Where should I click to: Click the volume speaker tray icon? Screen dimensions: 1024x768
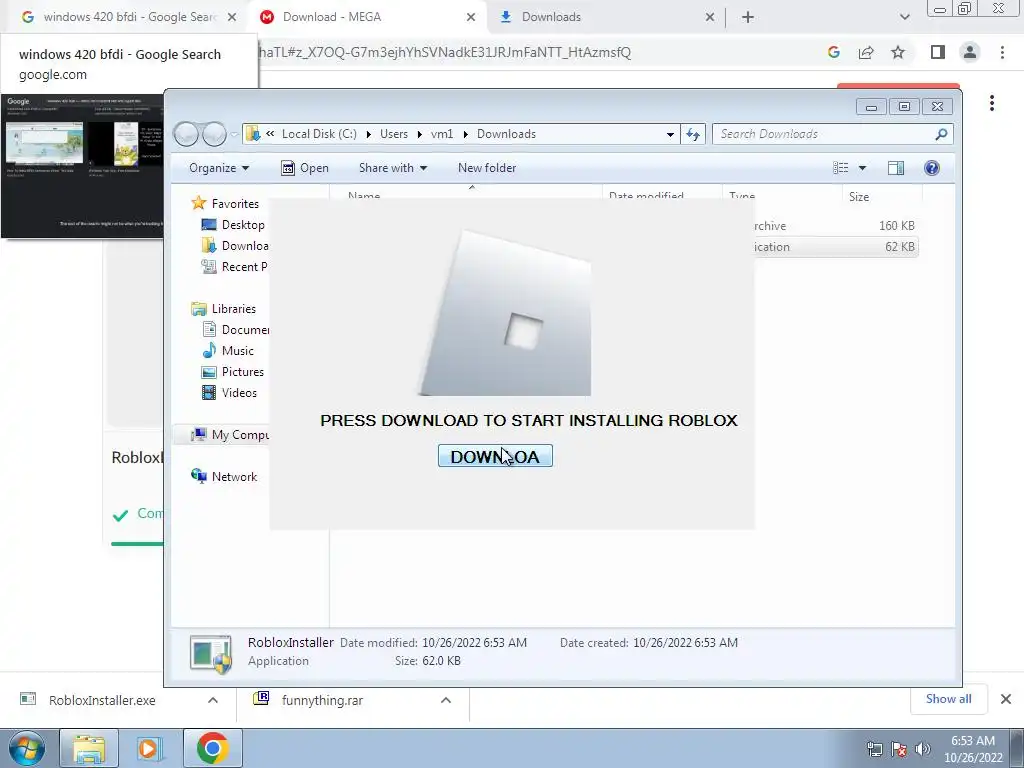pyautogui.click(x=922, y=749)
